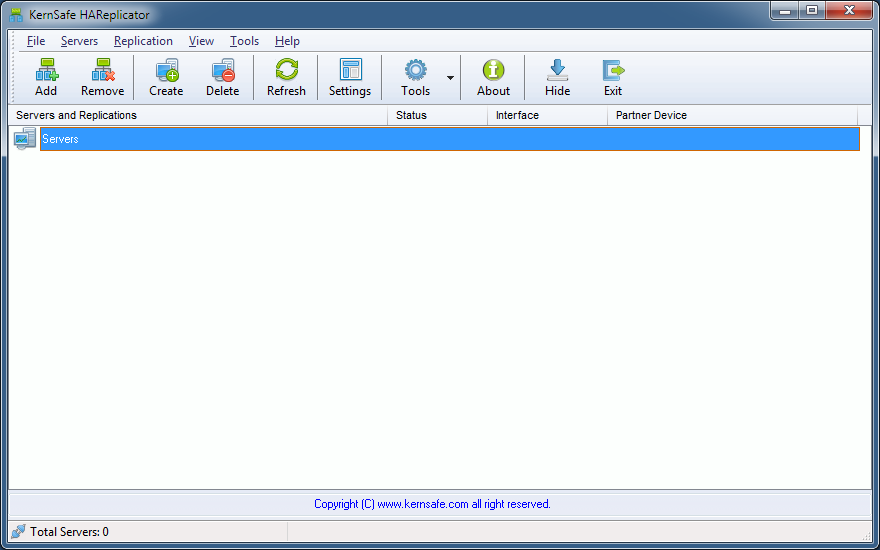Open the Tools menu in menu bar
The width and height of the screenshot is (880, 550).
click(x=244, y=41)
